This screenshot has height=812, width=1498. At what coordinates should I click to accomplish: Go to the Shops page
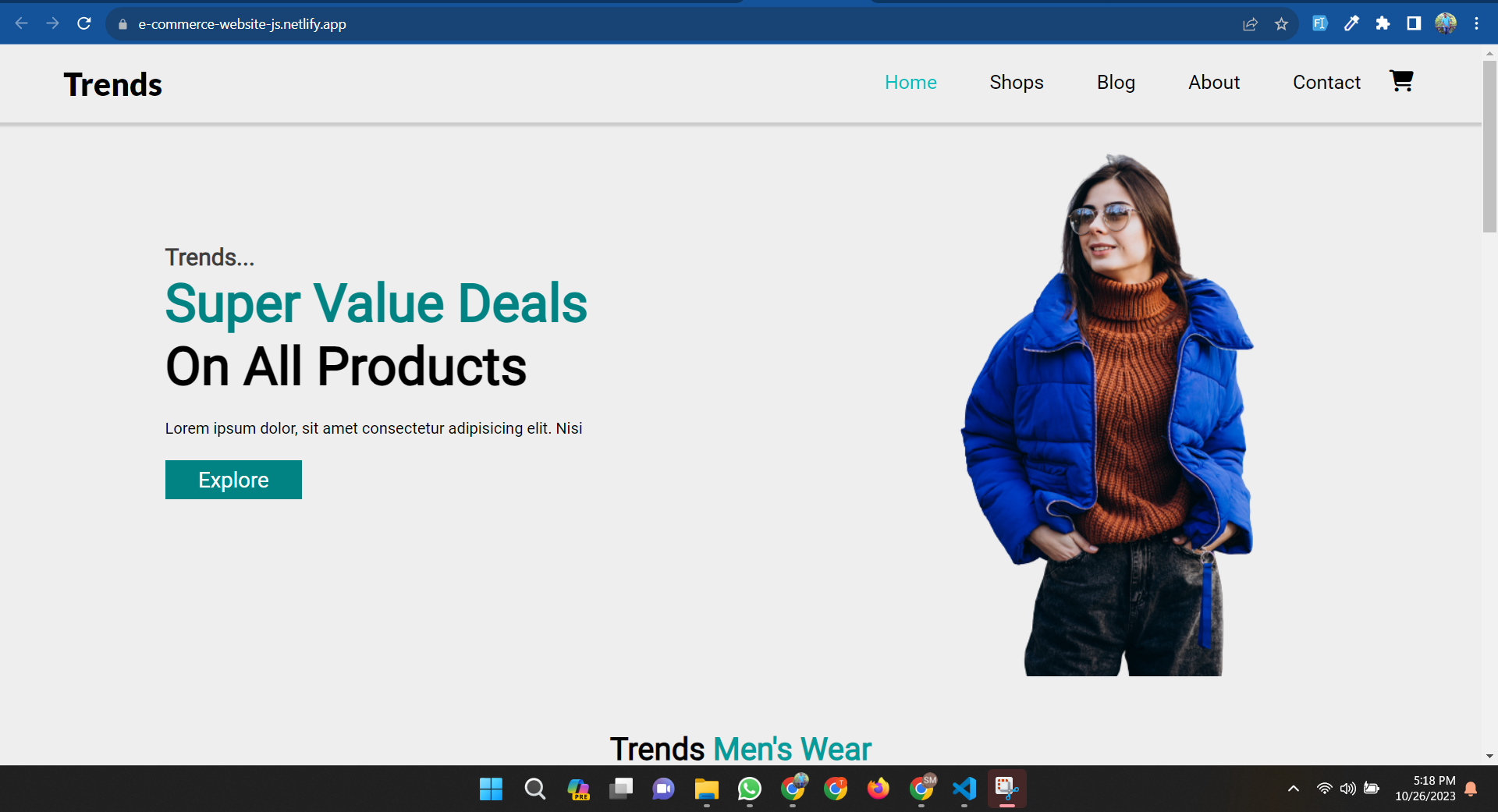pos(1016,83)
